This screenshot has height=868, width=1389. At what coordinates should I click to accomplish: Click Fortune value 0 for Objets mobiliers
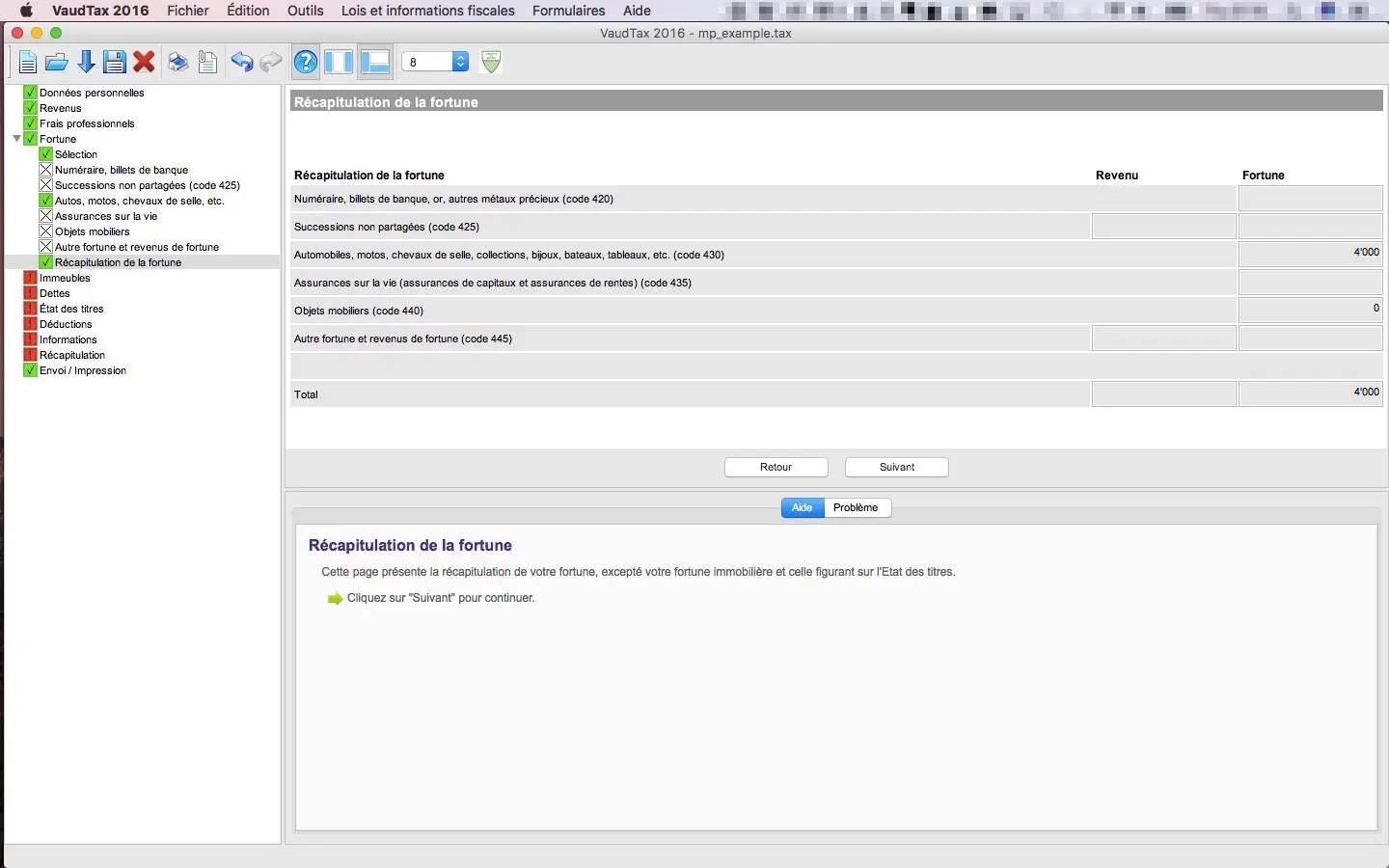tap(1311, 311)
